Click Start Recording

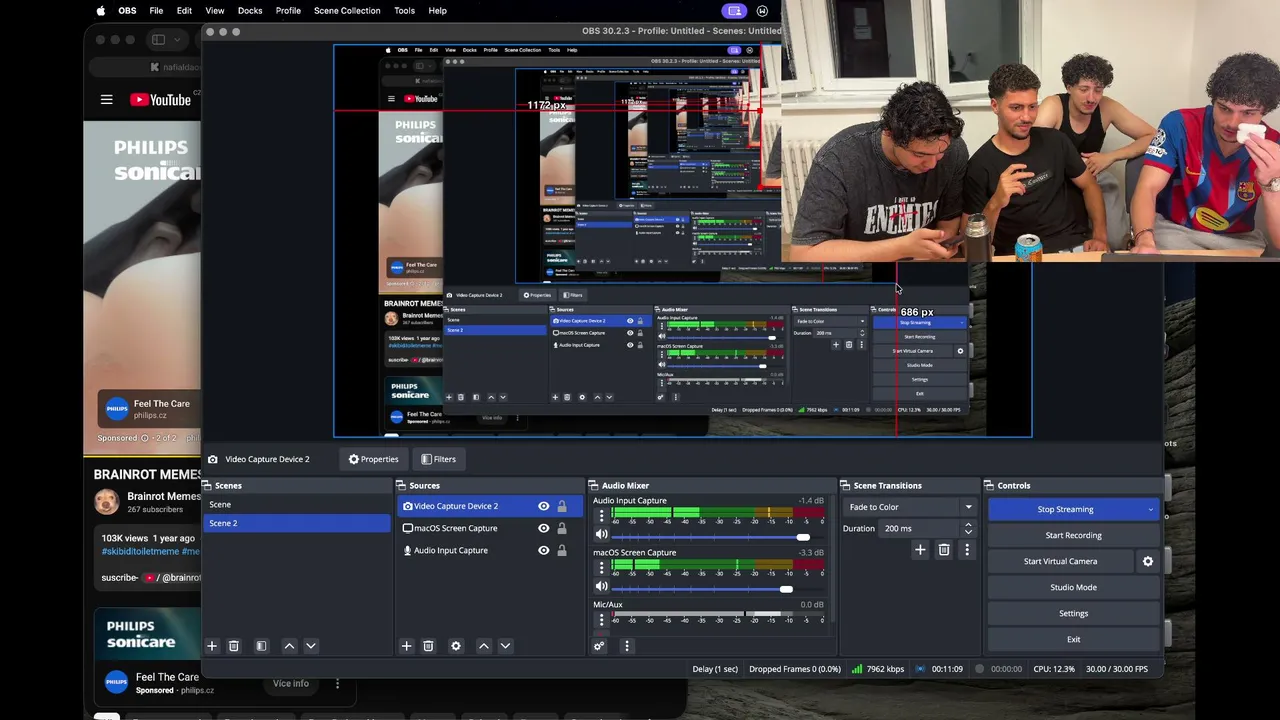[x=1073, y=535]
